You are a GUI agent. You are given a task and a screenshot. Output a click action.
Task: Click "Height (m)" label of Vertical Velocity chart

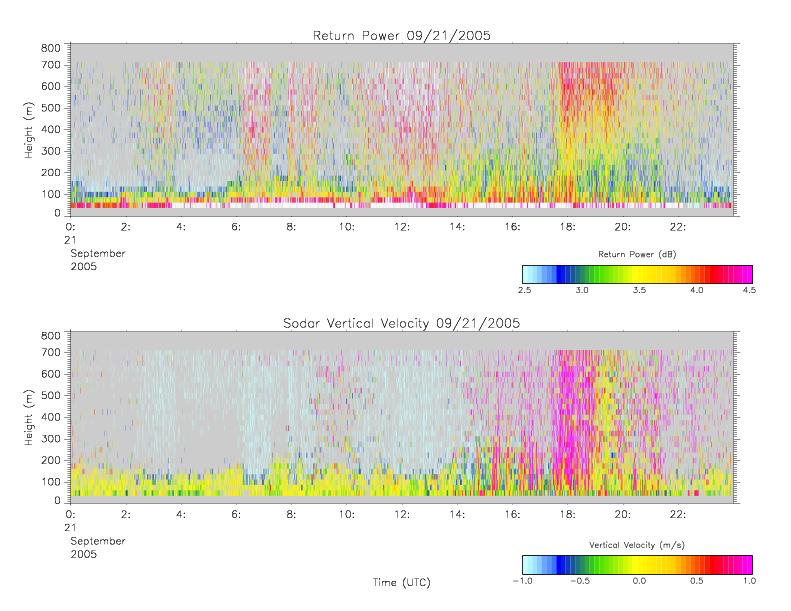[x=29, y=417]
